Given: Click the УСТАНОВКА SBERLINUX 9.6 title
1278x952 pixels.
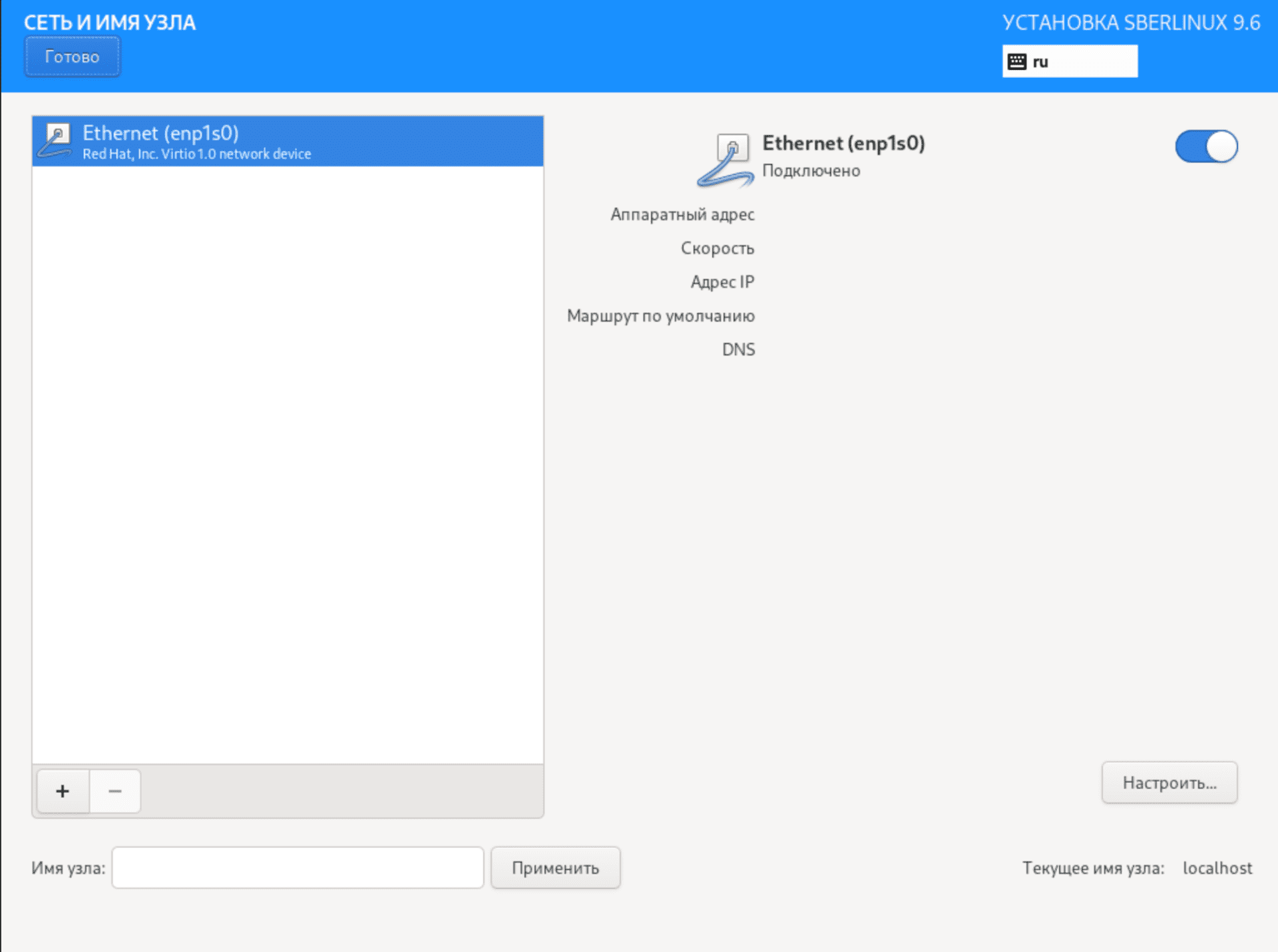Looking at the screenshot, I should [x=1131, y=23].
